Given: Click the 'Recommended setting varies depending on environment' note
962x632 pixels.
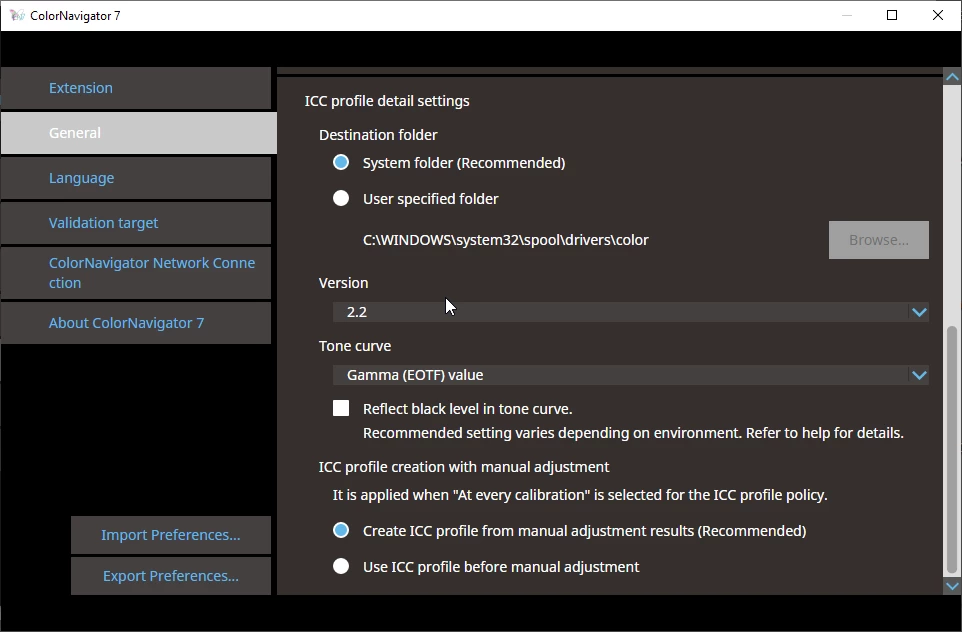Looking at the screenshot, I should 633,433.
